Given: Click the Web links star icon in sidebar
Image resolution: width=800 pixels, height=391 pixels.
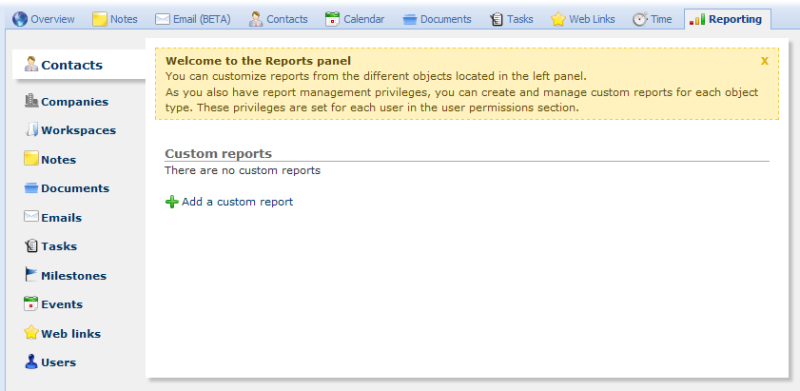Looking at the screenshot, I should tap(32, 333).
